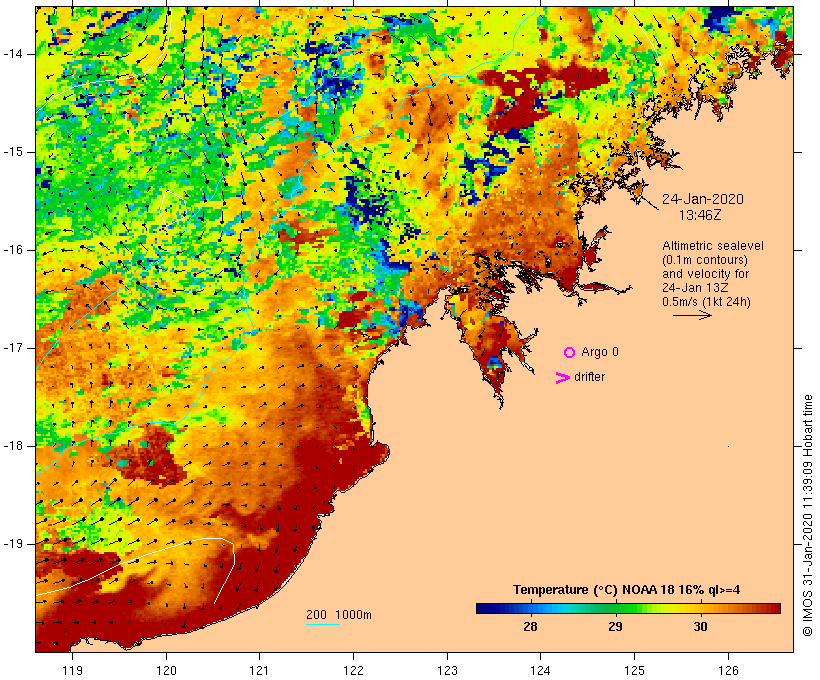
Task: Click the -17 latitude axis label
Action: [12, 348]
